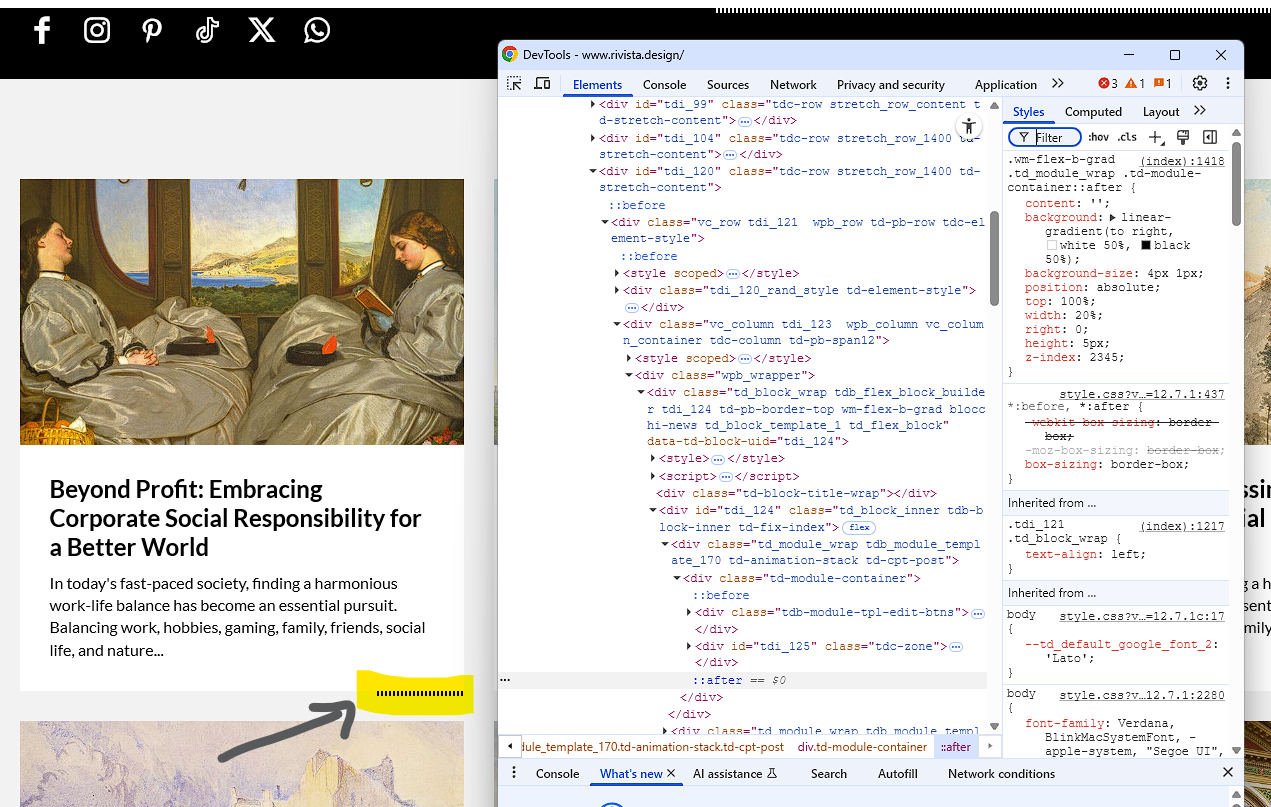1271x807 pixels.
Task: Collapse the div tdi_120 node
Action: point(592,171)
